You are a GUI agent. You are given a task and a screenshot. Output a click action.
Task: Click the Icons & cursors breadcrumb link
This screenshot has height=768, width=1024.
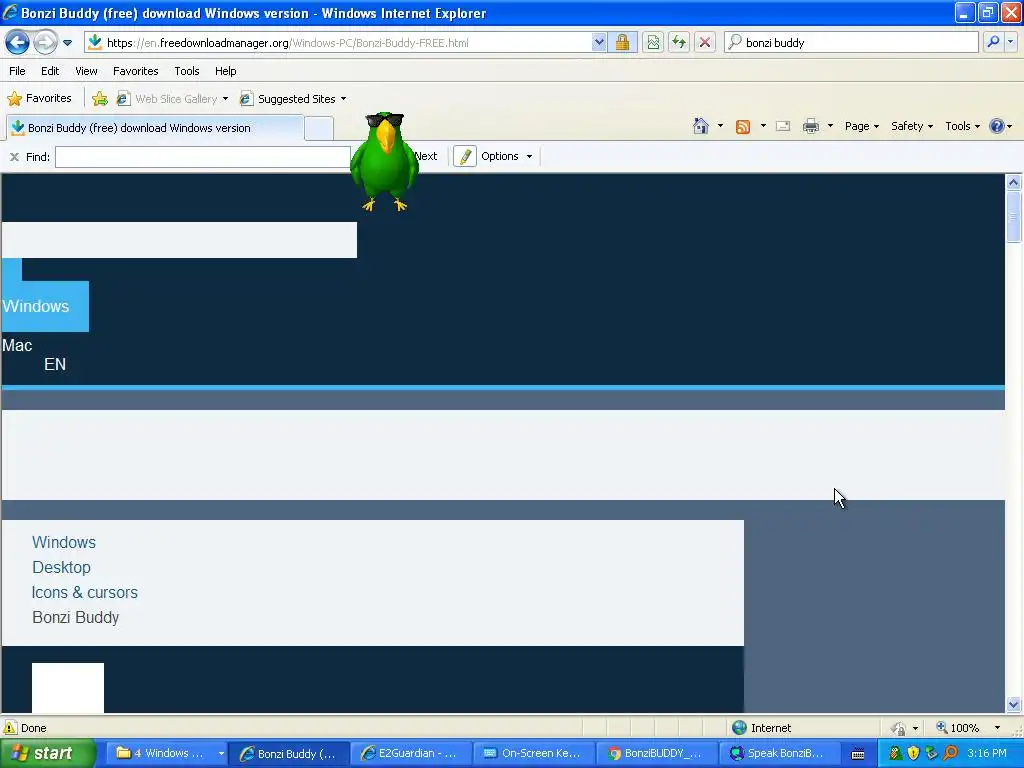(x=85, y=592)
